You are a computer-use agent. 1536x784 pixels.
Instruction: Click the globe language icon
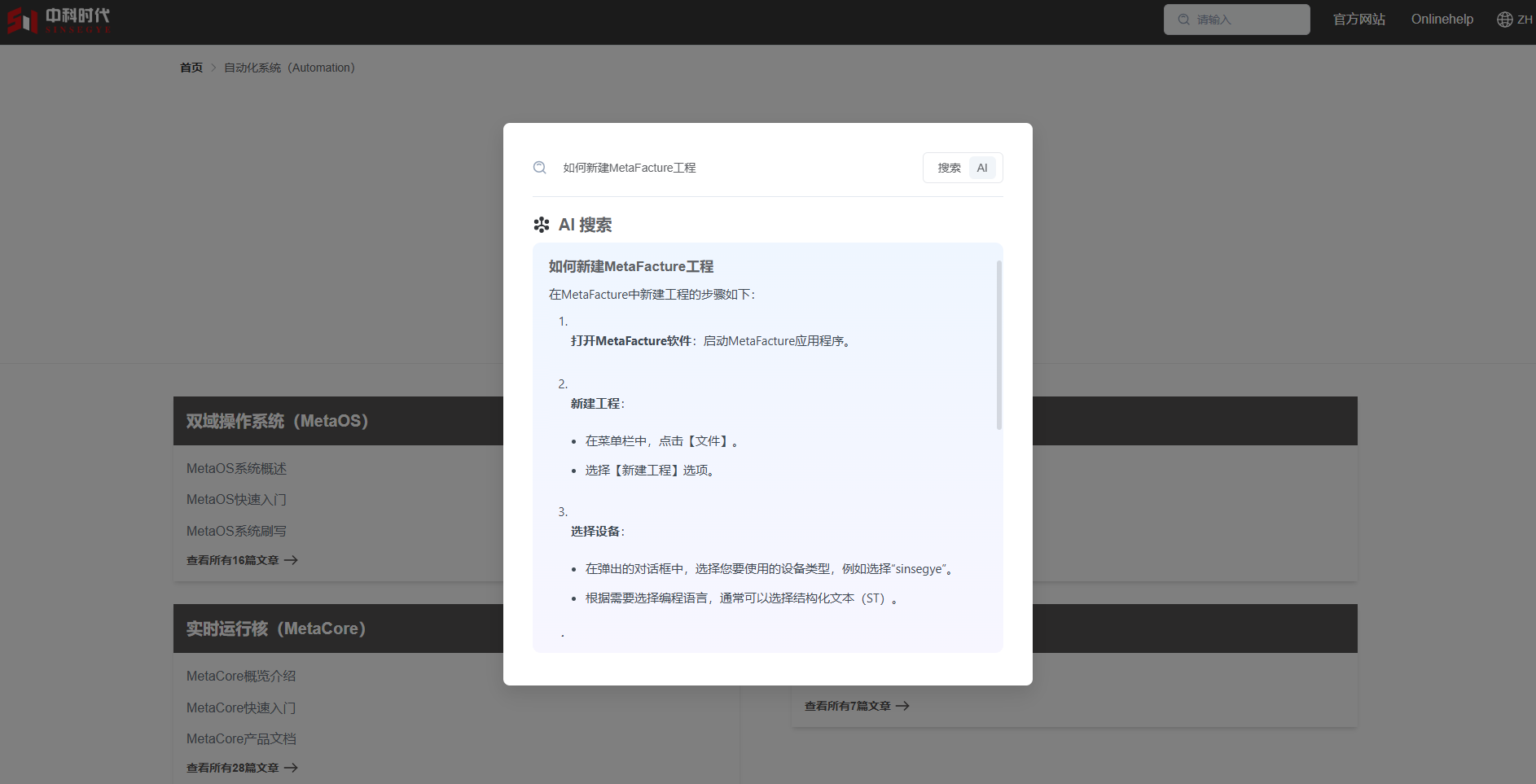(1504, 20)
